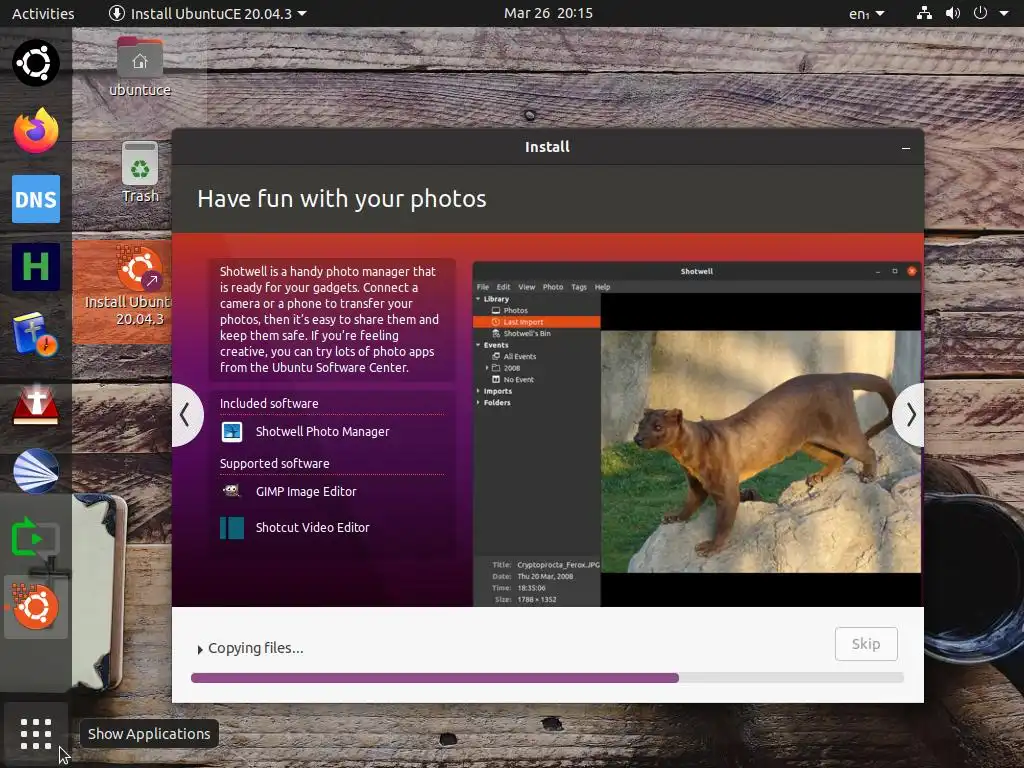This screenshot has height=768, width=1024.
Task: Click the 'Copying files...' status text
Action: pos(255,648)
